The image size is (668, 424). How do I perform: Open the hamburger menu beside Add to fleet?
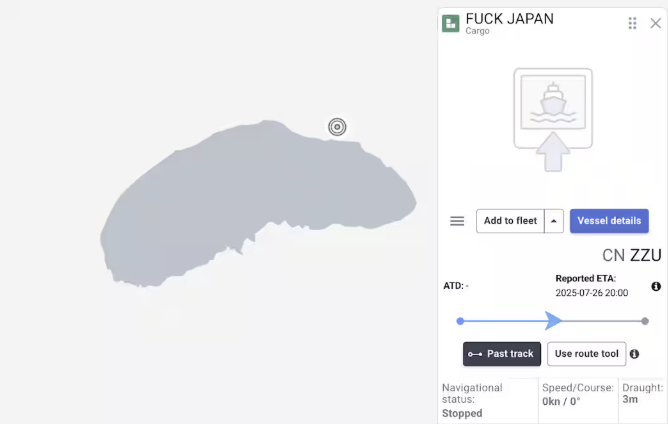pyautogui.click(x=457, y=221)
